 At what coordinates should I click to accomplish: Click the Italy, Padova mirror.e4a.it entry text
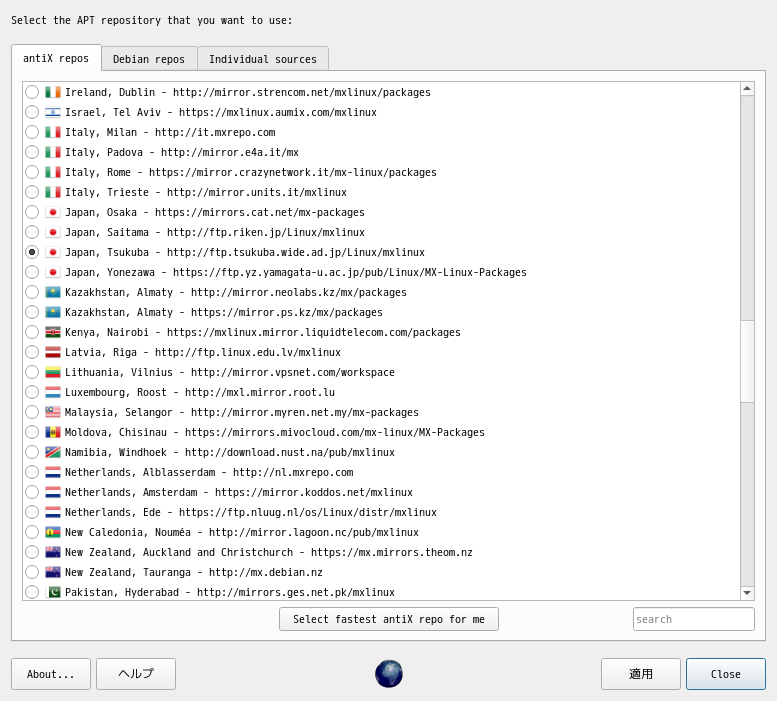click(182, 152)
